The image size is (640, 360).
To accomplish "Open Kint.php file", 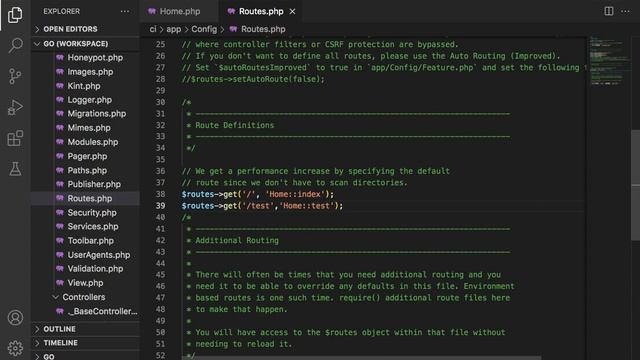I will 84,86.
